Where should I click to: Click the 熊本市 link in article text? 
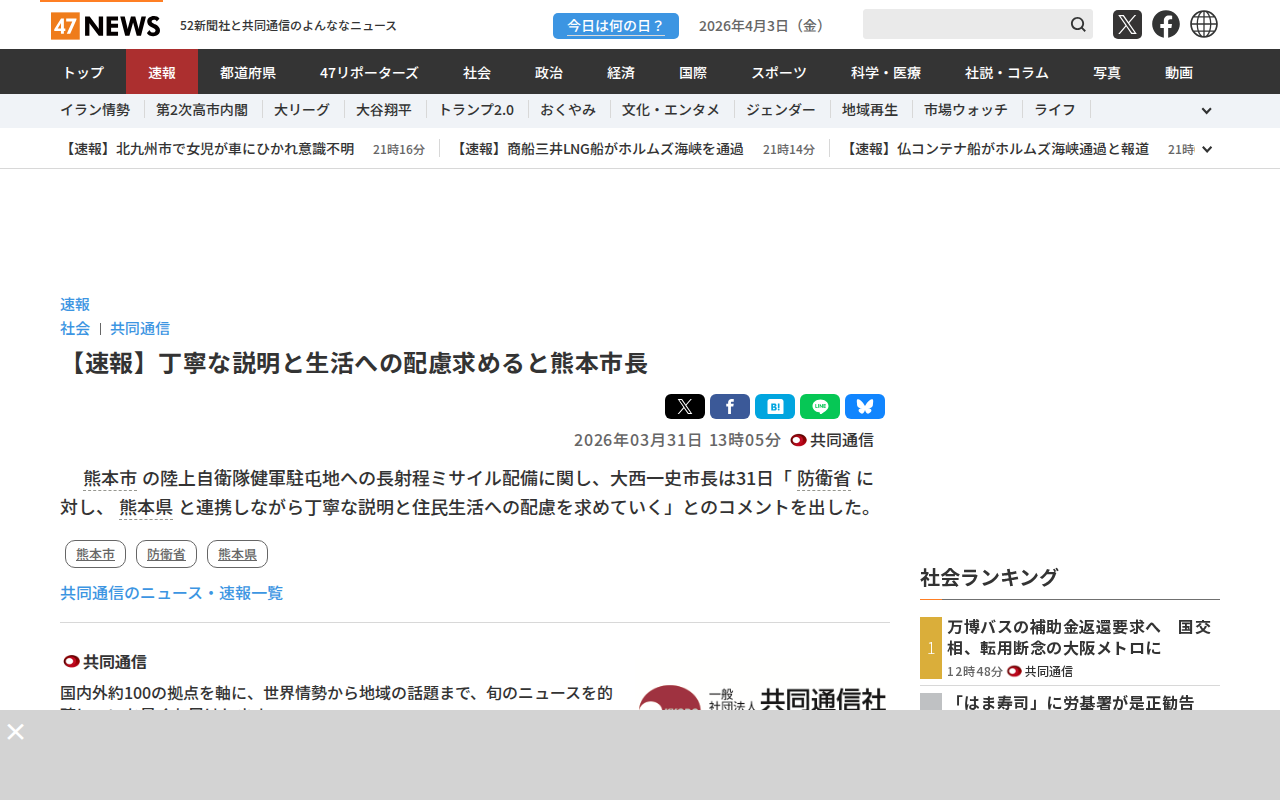point(110,478)
